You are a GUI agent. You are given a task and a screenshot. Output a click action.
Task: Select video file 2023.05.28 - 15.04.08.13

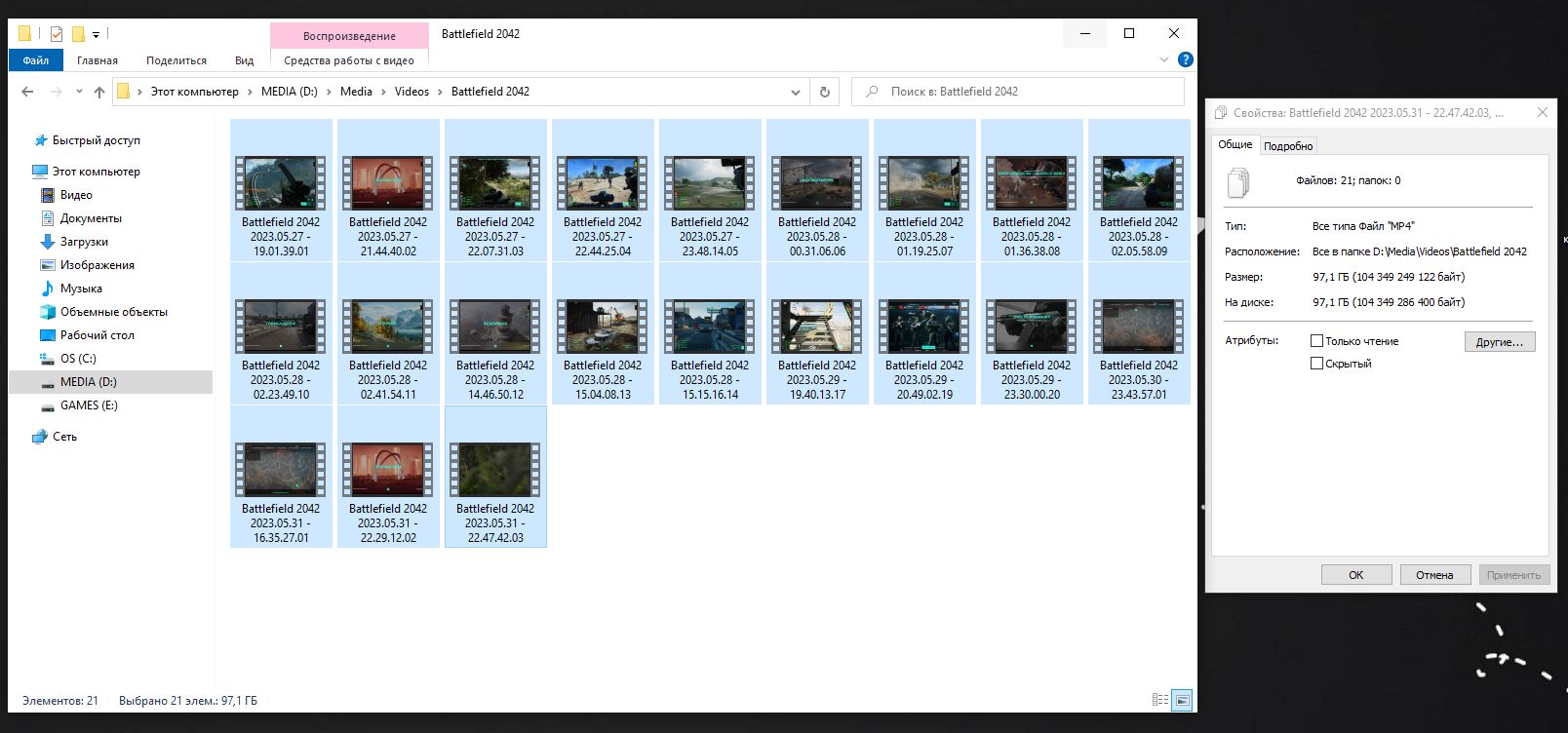[603, 333]
